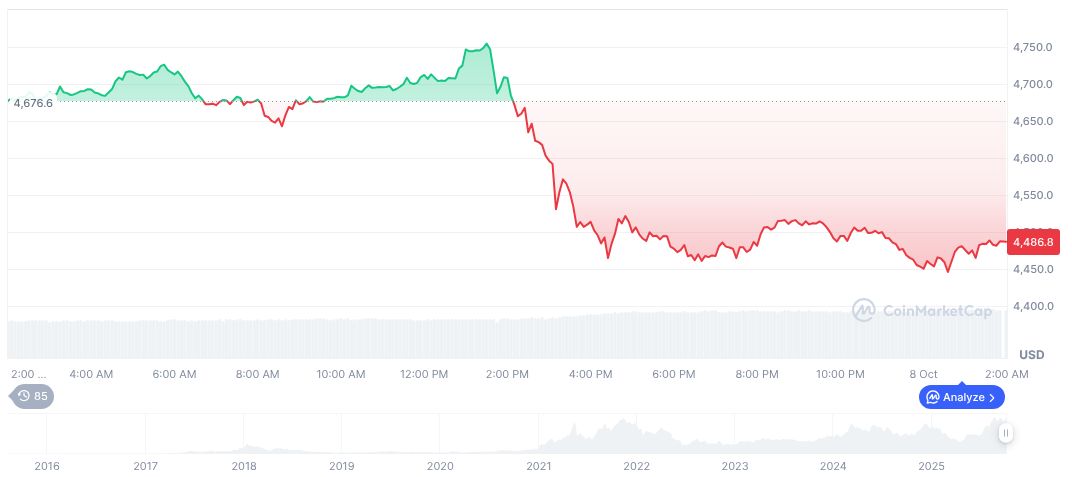Screen dimensions: 1072x477
Task: Click the 4,400.0 price axis label
Action: tap(1032, 306)
